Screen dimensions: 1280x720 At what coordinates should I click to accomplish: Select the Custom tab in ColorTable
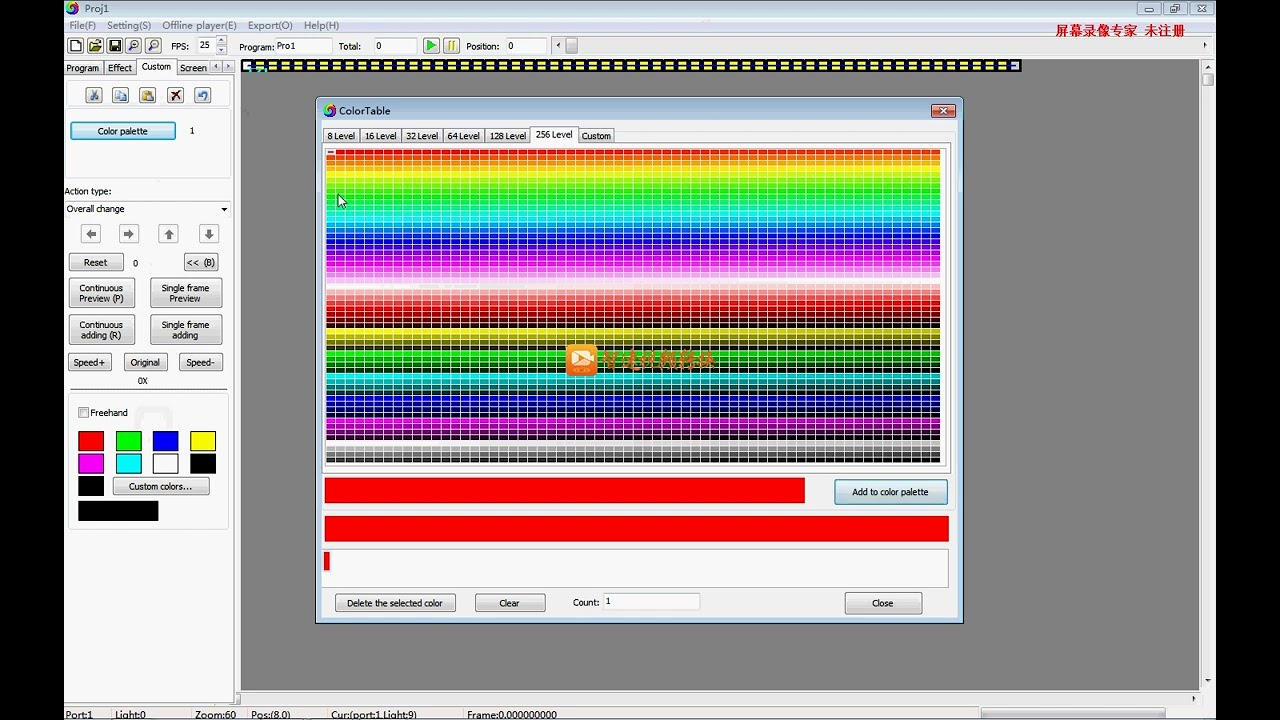point(596,136)
